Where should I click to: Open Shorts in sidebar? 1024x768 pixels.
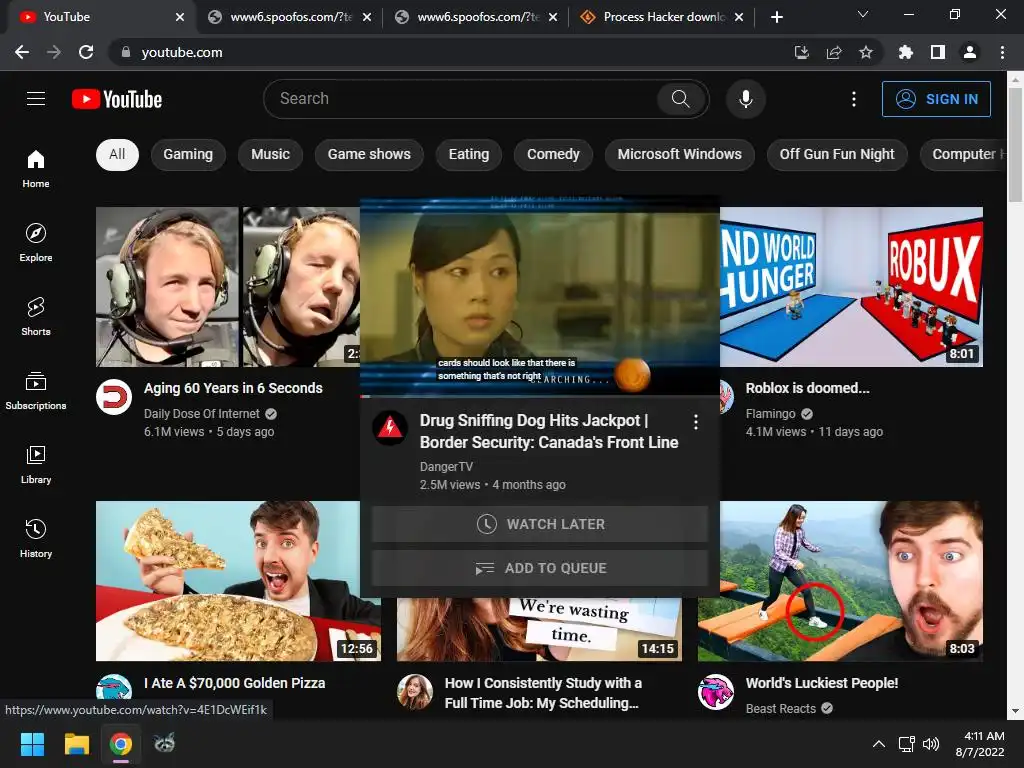(x=36, y=317)
